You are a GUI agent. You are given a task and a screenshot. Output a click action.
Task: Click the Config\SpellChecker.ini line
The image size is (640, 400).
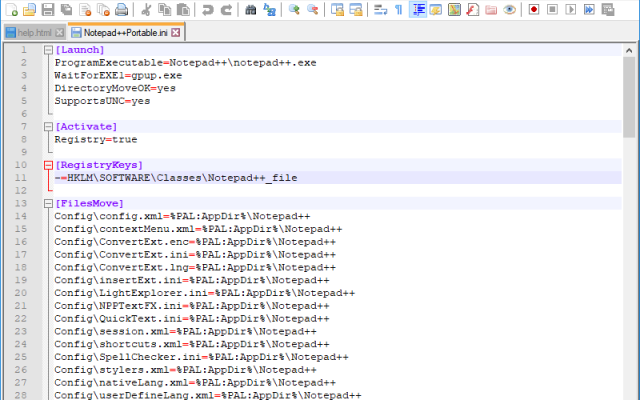tap(201, 357)
